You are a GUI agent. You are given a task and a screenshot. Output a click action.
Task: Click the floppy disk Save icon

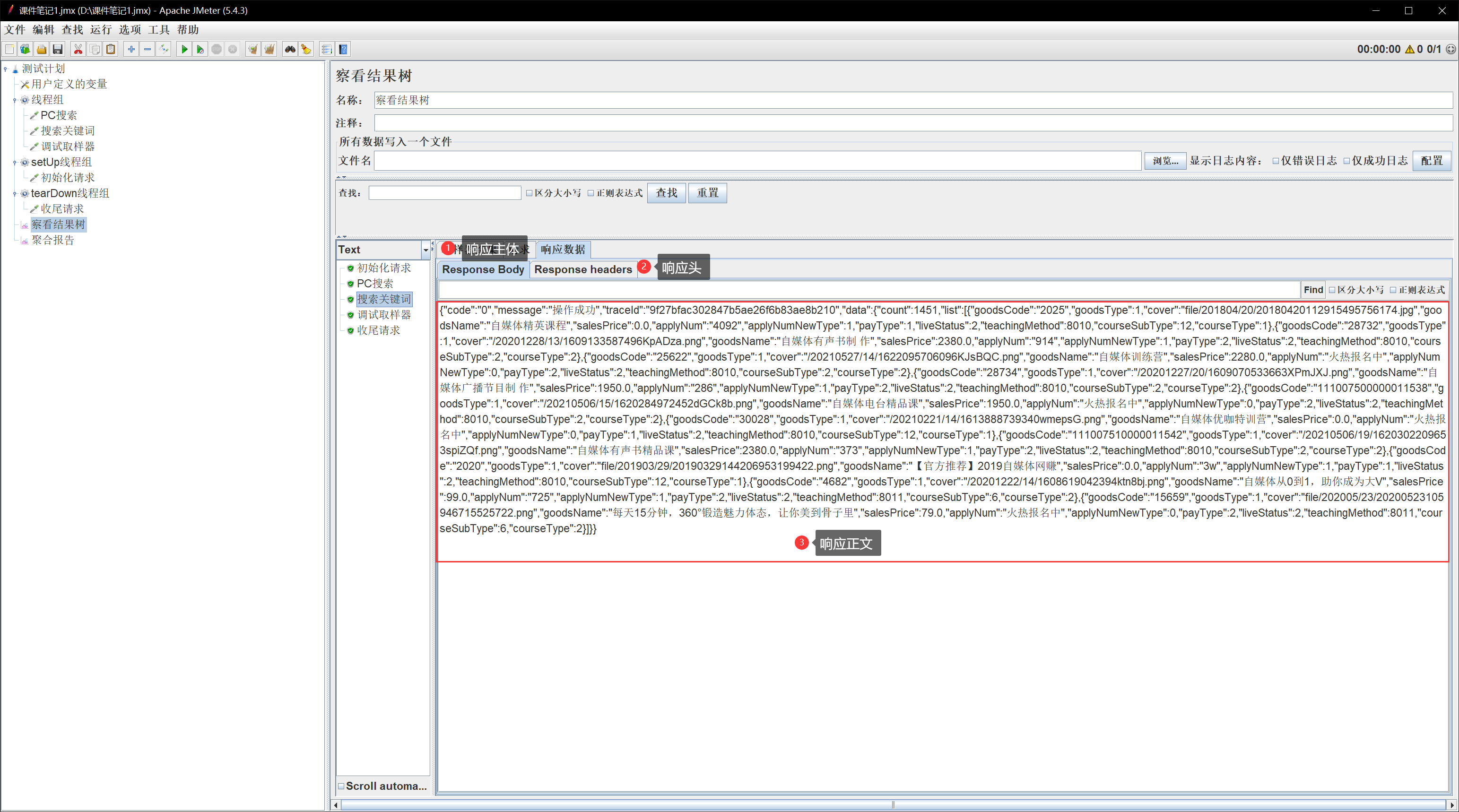58,49
